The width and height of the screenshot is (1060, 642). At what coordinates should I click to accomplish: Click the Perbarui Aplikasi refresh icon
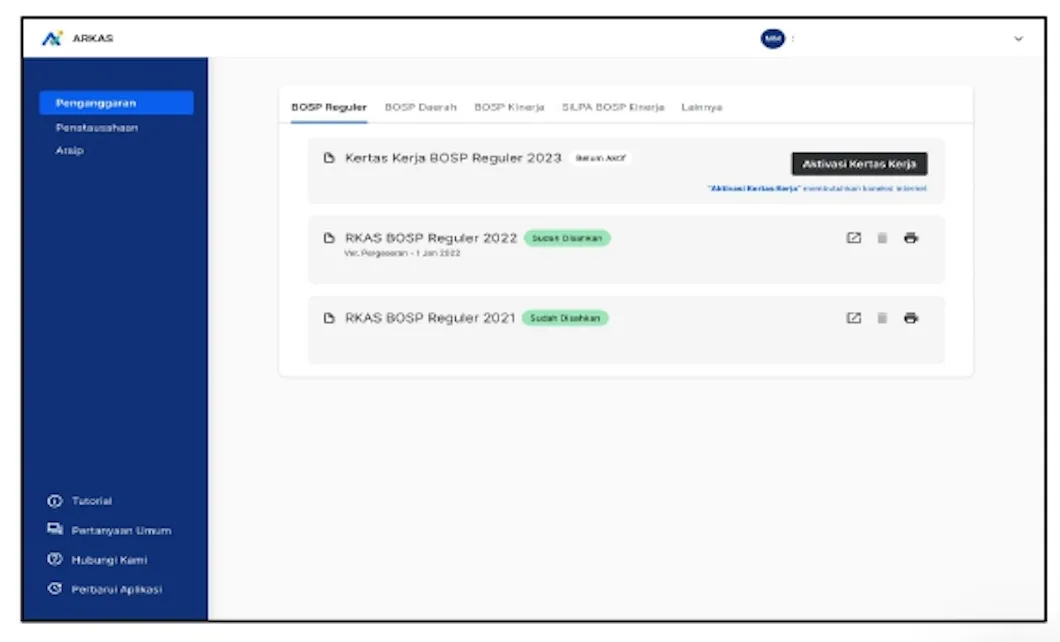pyautogui.click(x=55, y=589)
